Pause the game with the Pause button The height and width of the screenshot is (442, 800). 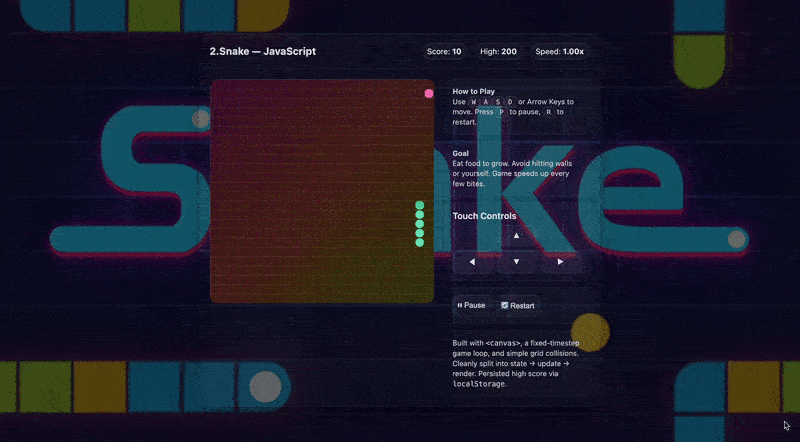471,305
